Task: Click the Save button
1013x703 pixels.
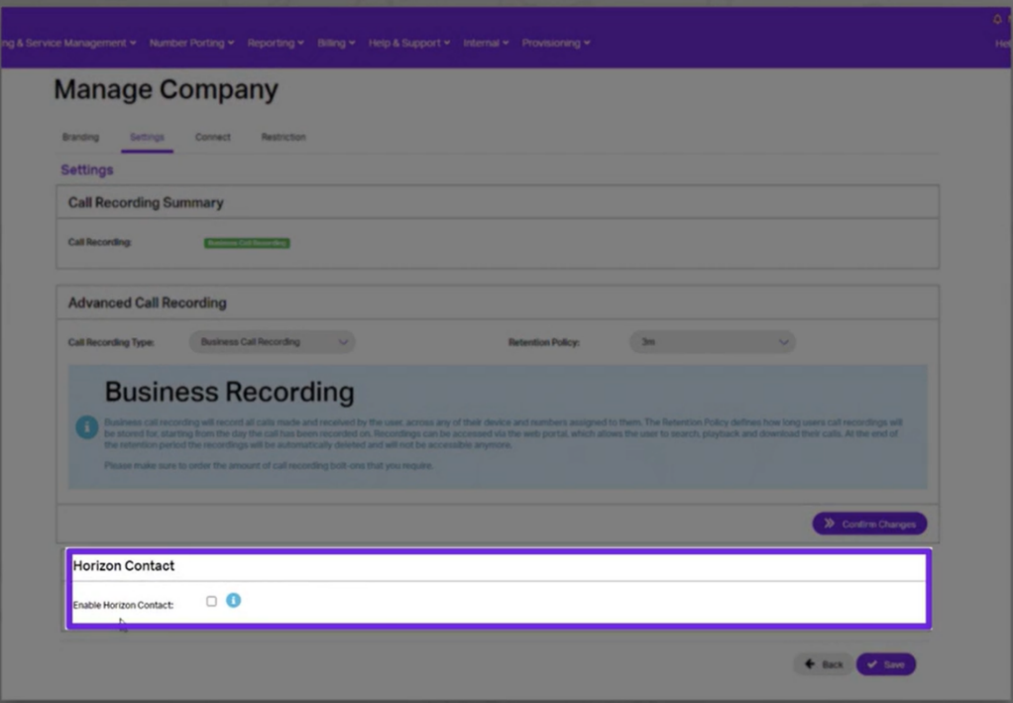Action: 886,664
